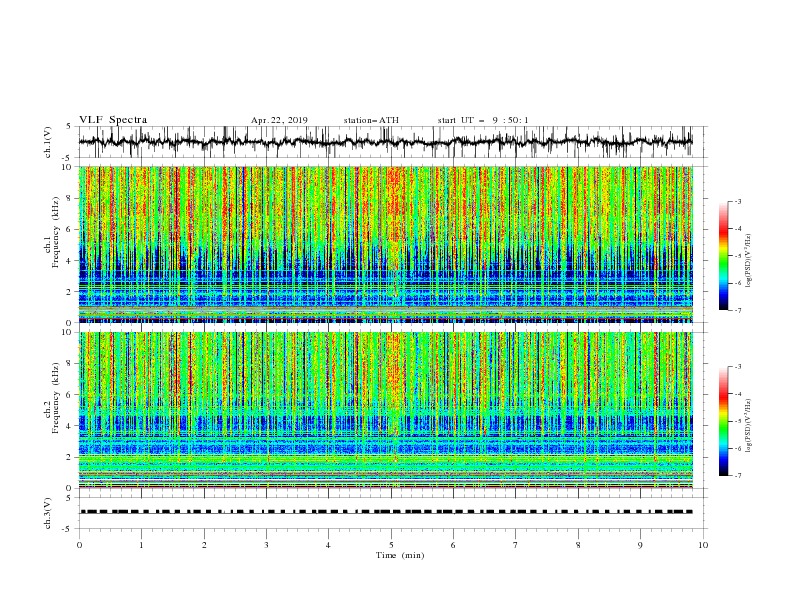Image resolution: width=792 pixels, height=612 pixels.
Task: Click ch.1 frequency axis tick "6"
Action: [69, 229]
